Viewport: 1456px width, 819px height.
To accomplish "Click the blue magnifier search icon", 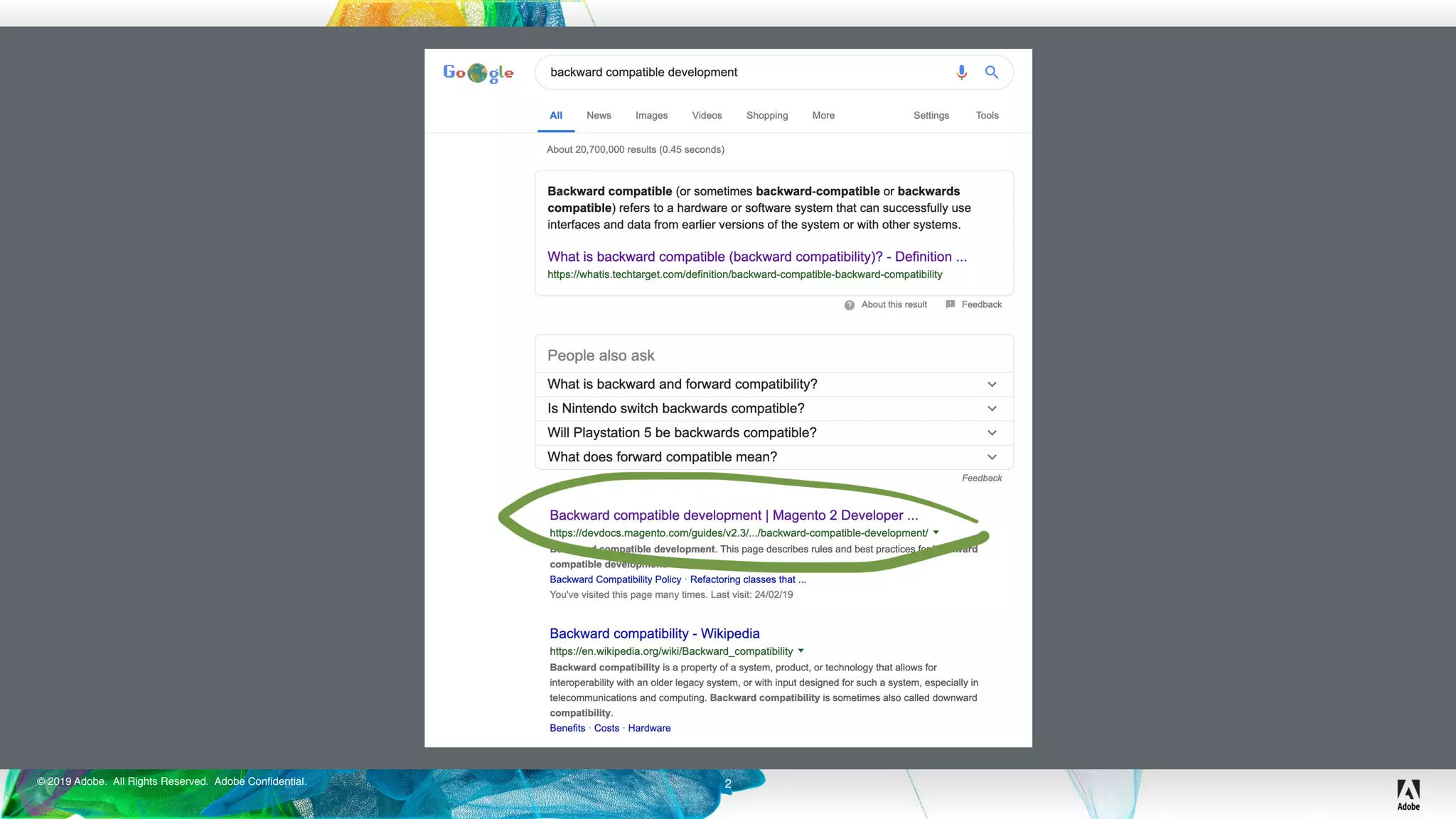I will 991,73.
